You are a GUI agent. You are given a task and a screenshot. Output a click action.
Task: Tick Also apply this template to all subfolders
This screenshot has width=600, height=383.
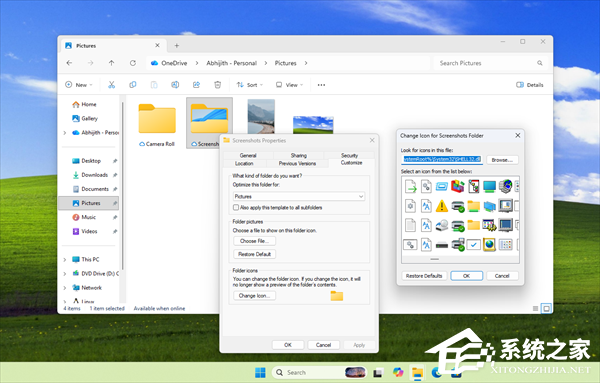(x=236, y=207)
